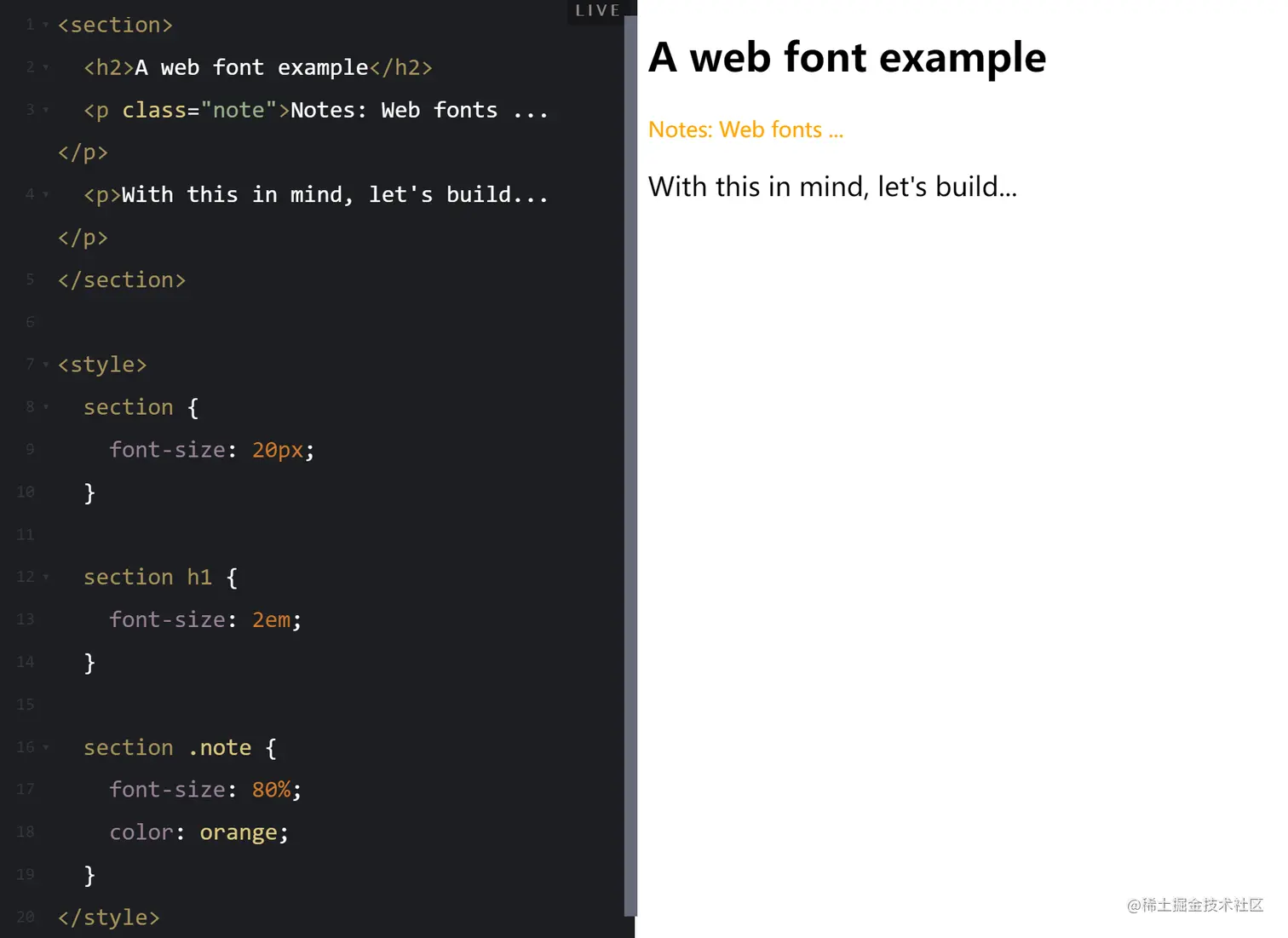Collapse the style tag fold on line 7
Viewport: 1288px width, 938px height.
(x=46, y=365)
